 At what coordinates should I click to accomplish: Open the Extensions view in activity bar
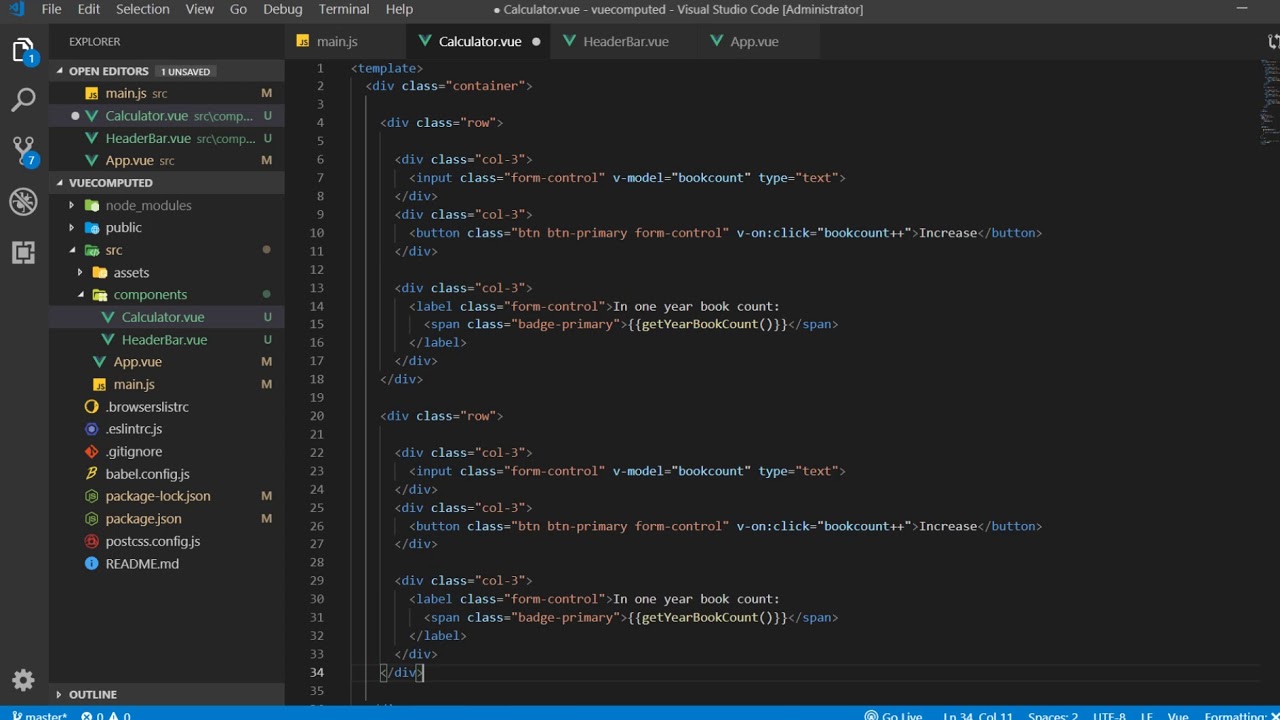tap(23, 252)
